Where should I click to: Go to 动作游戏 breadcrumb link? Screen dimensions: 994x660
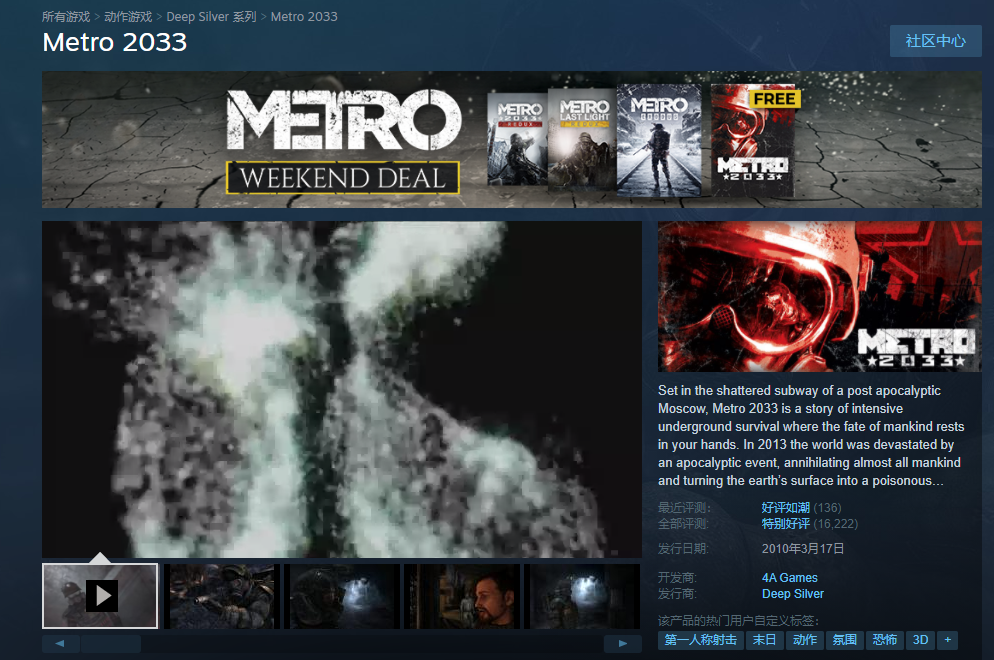point(128,16)
